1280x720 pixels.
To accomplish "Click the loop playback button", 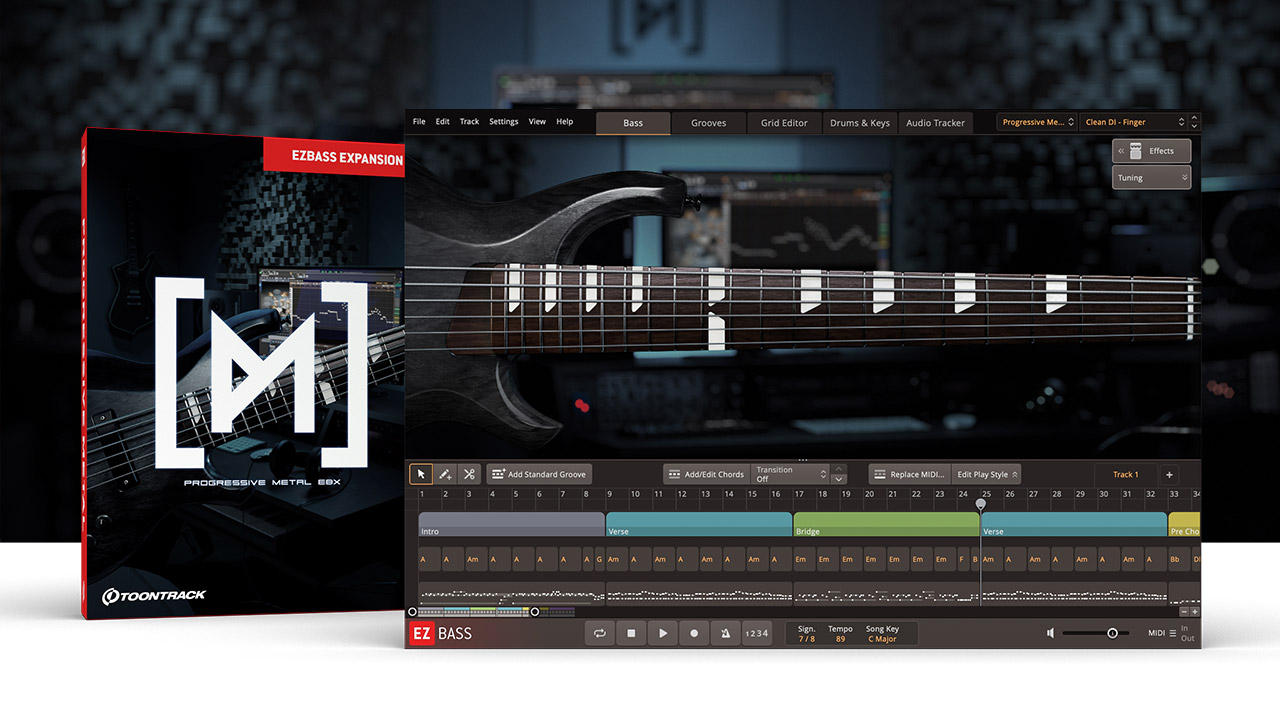I will [x=599, y=633].
